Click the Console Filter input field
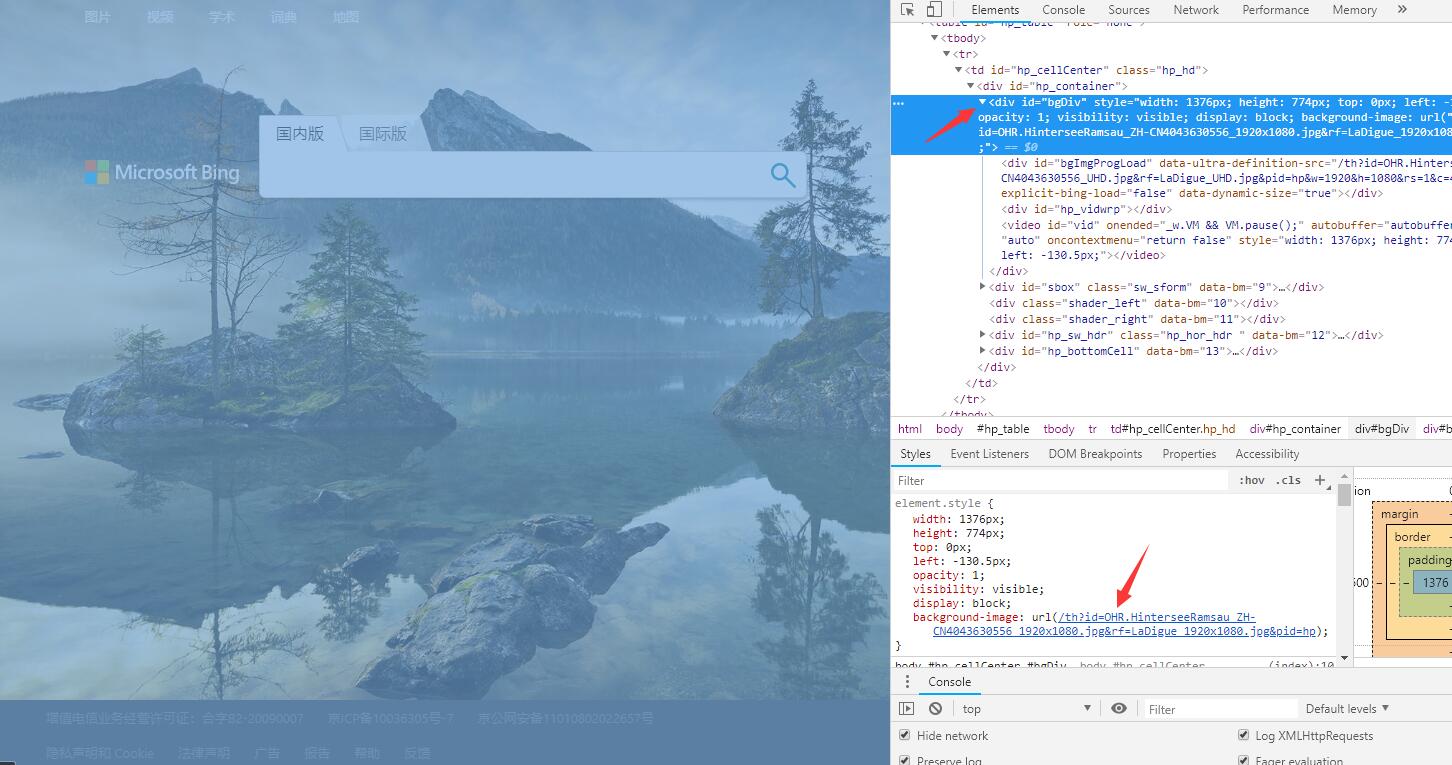 click(x=1219, y=708)
